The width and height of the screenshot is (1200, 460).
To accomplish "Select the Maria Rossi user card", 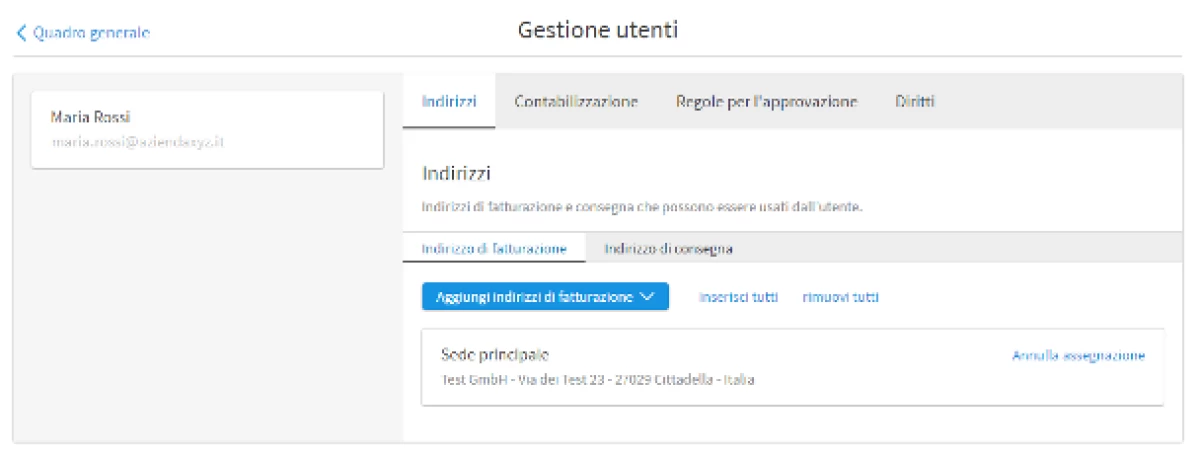I will [x=207, y=130].
